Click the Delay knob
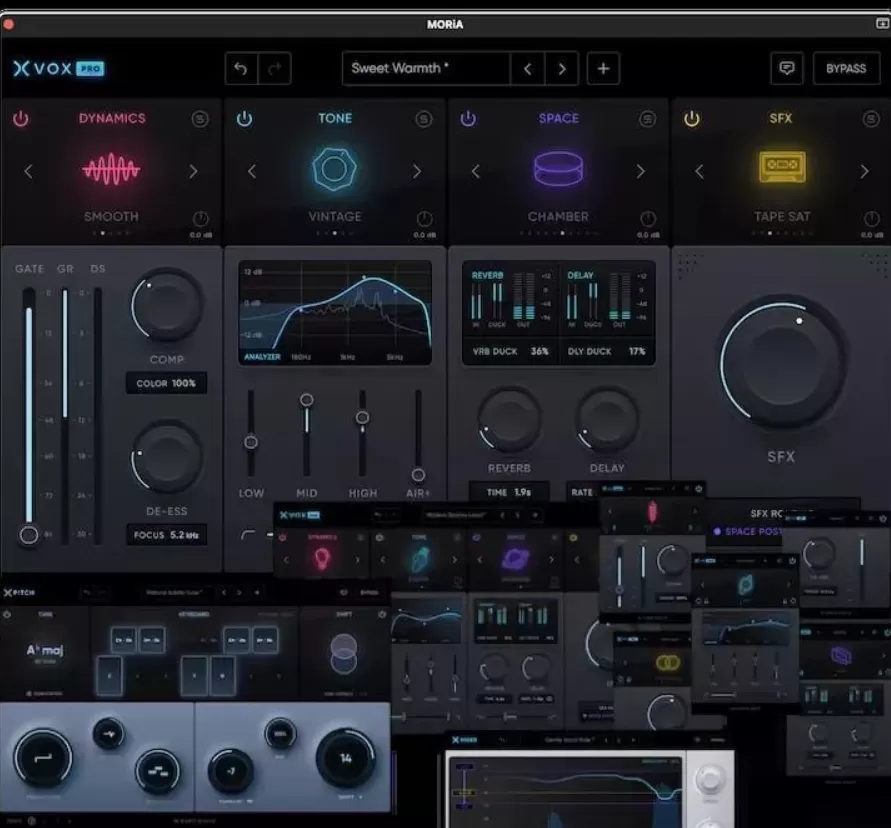Image resolution: width=891 pixels, height=828 pixels. click(x=607, y=421)
